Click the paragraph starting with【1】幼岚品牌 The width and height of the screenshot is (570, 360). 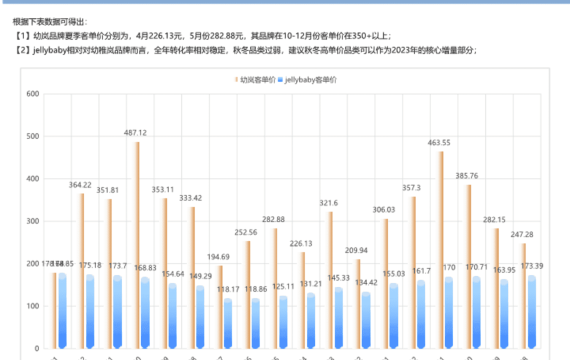coord(202,36)
